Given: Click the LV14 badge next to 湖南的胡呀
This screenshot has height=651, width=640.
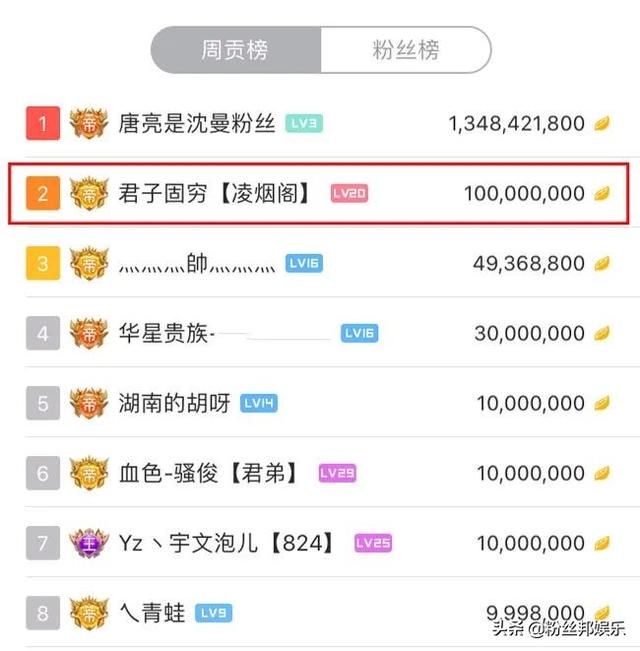Looking at the screenshot, I should point(259,403).
